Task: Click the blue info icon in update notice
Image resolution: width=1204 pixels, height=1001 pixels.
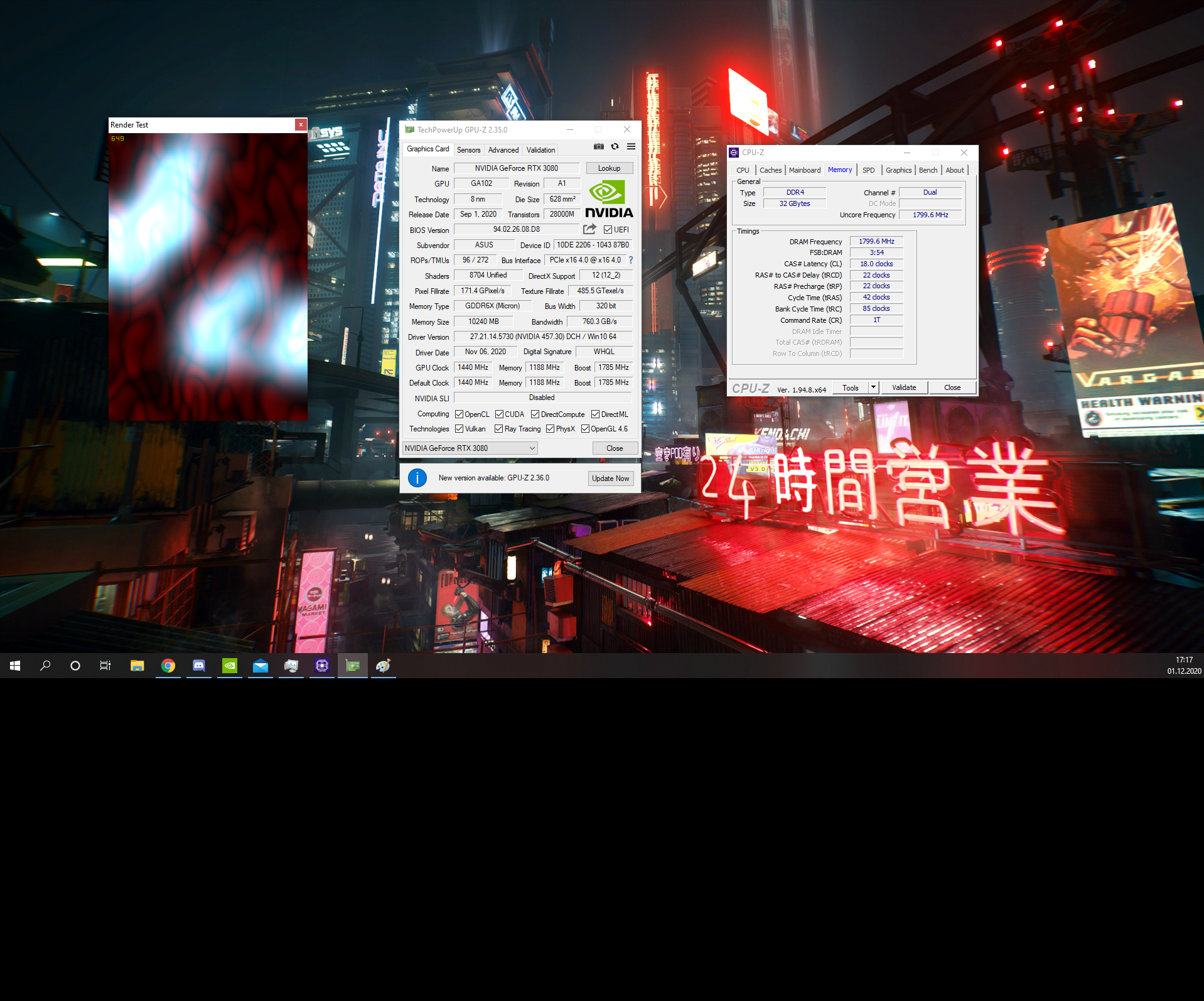Action: click(417, 478)
